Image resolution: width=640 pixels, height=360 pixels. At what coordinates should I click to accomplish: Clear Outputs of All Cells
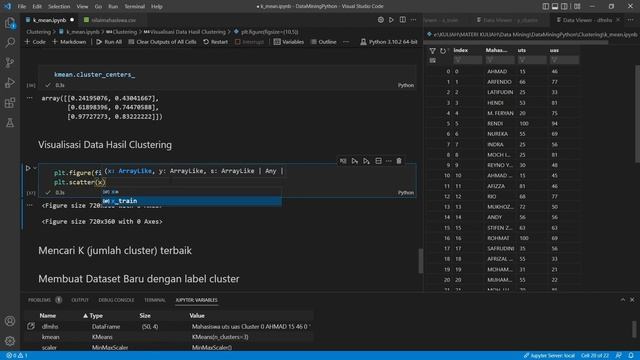[162, 42]
